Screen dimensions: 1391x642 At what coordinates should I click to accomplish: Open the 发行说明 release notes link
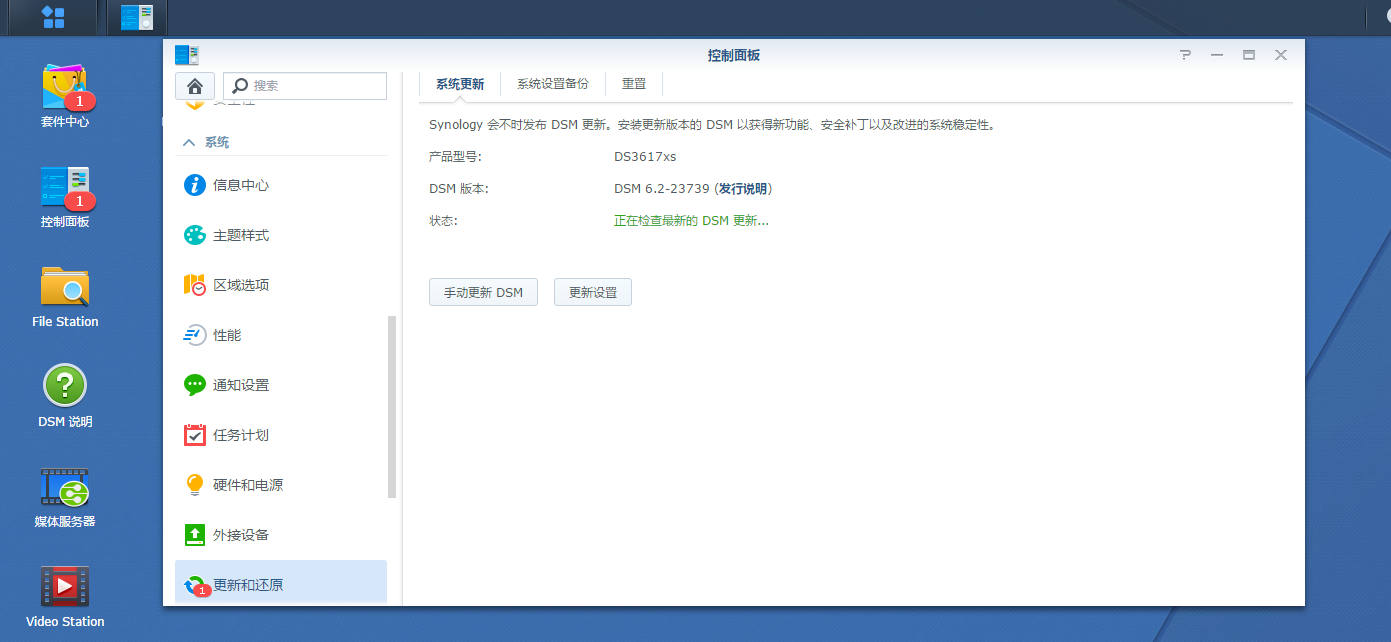click(x=743, y=189)
